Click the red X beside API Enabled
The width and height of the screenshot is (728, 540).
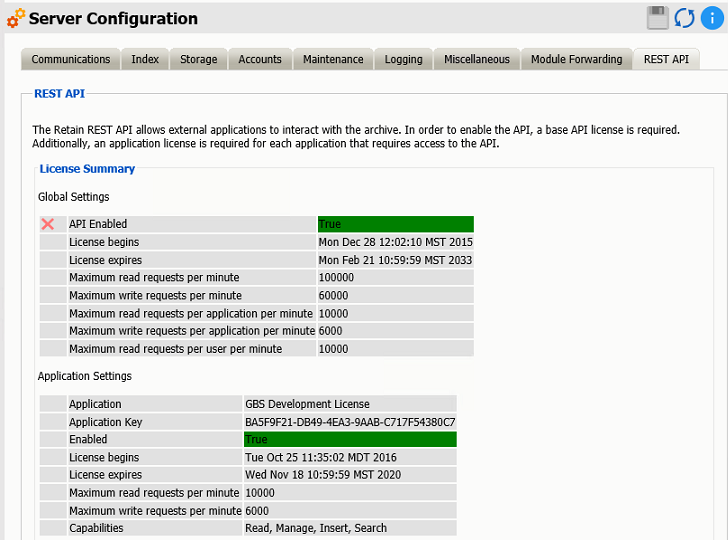coord(47,224)
